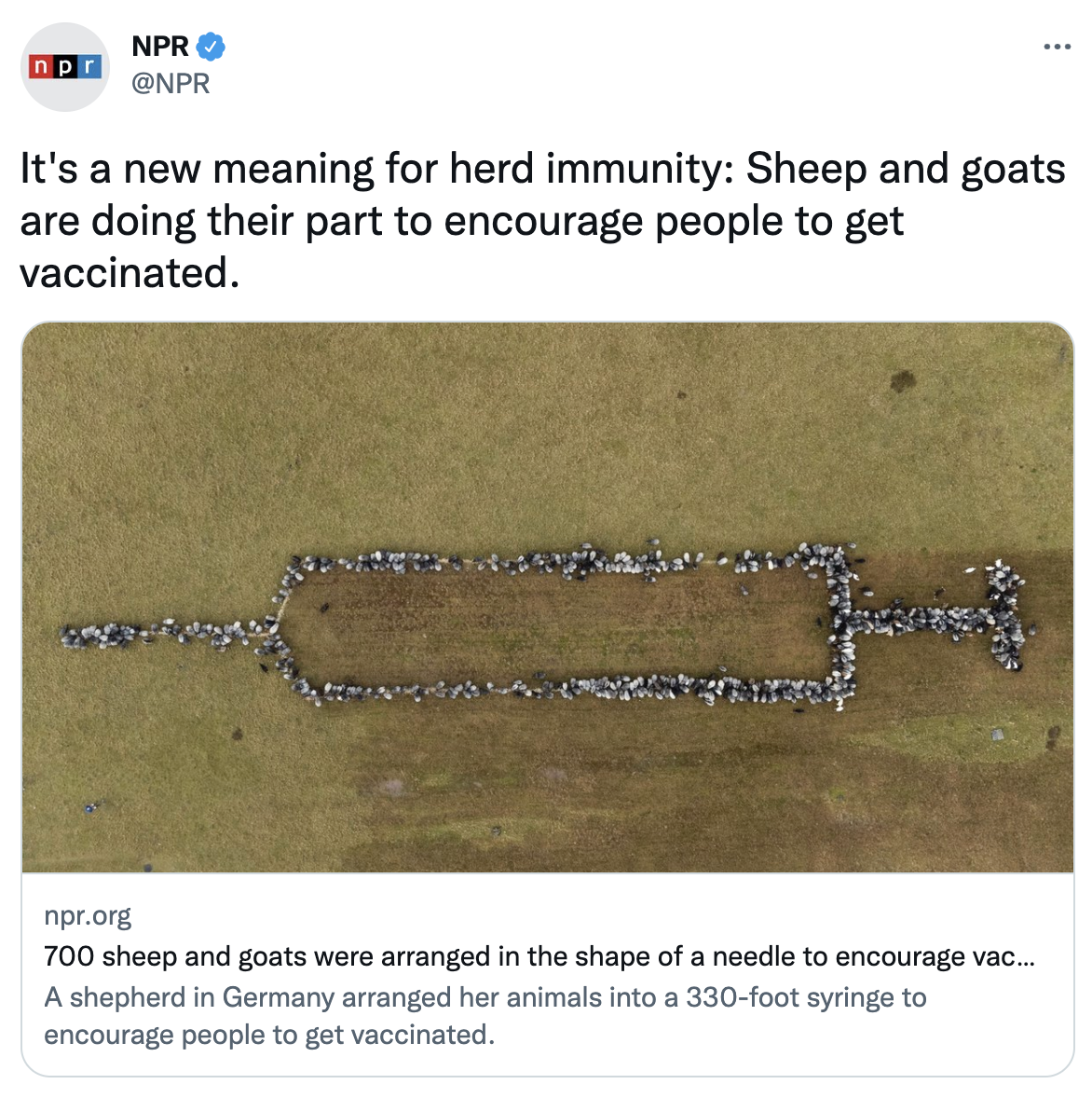
Task: Click the blue 'r' in NPR logo
Action: pyautogui.click(x=89, y=67)
